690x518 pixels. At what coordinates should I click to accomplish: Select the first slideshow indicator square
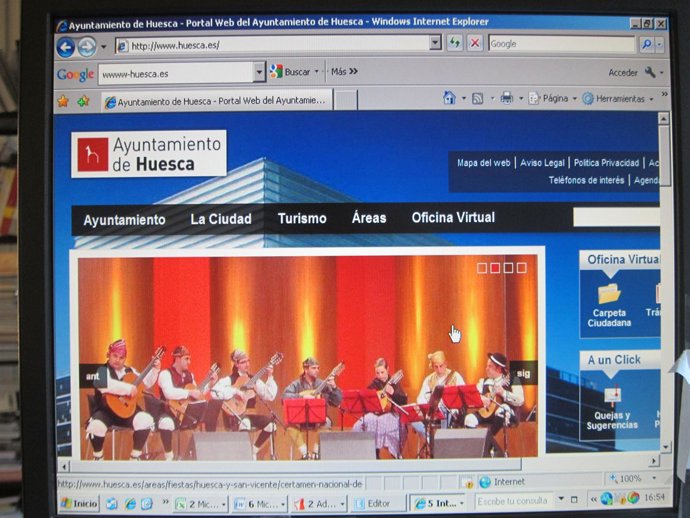pos(482,268)
